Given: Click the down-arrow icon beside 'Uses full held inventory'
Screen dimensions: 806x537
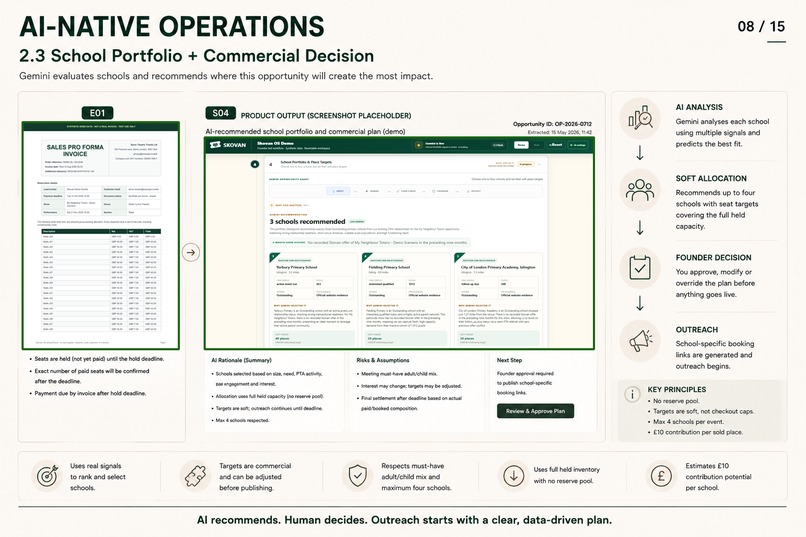Looking at the screenshot, I should [513, 476].
